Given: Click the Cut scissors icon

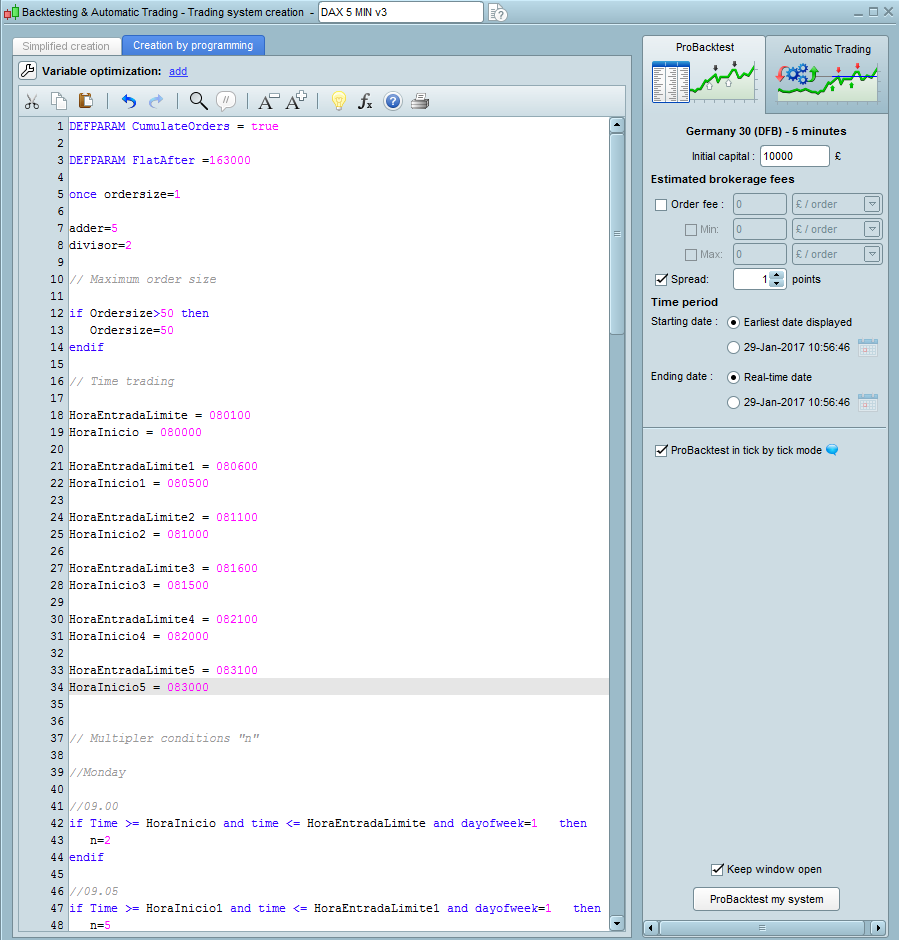Looking at the screenshot, I should point(32,101).
